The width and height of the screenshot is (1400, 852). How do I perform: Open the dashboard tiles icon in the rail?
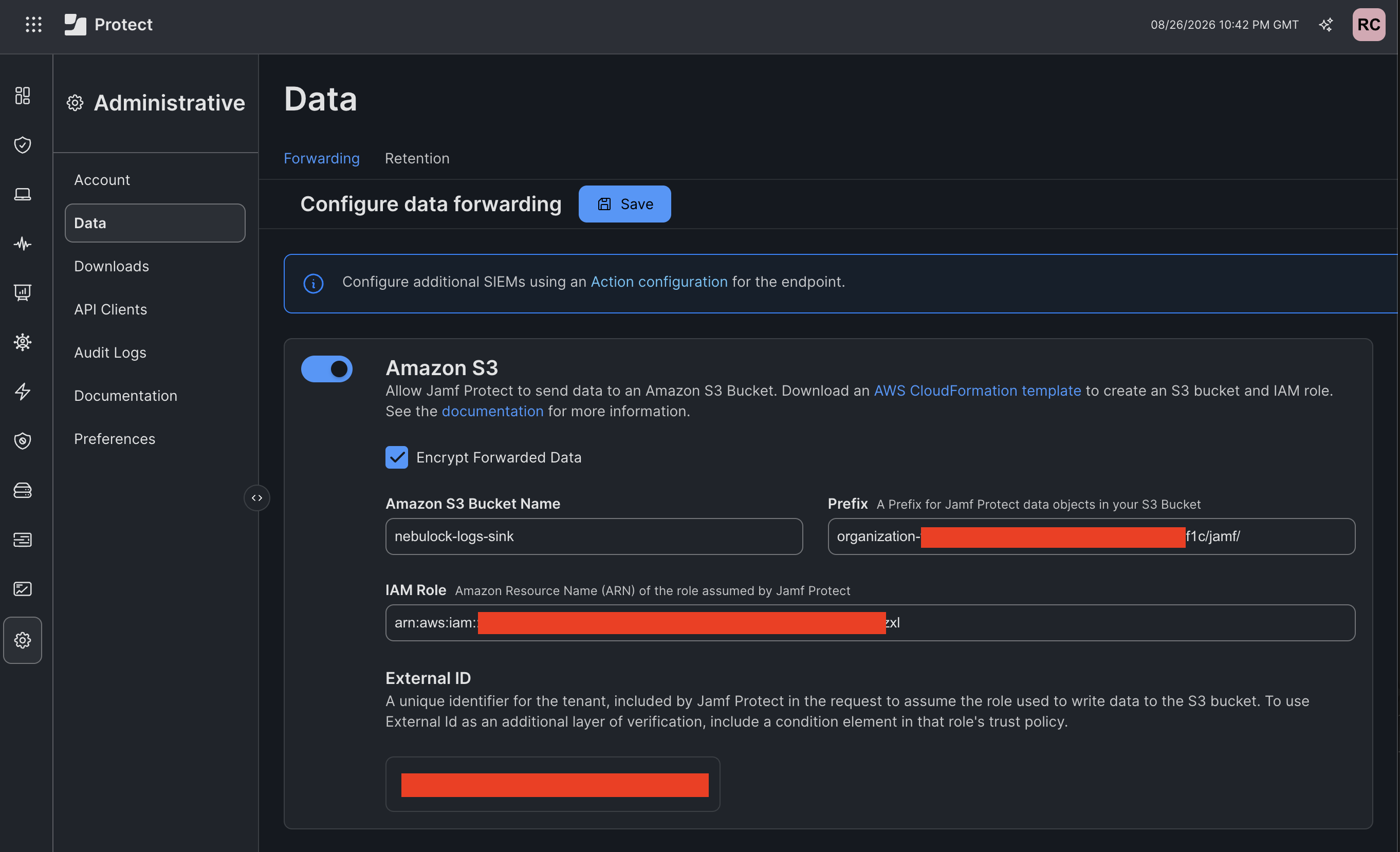coord(23,96)
